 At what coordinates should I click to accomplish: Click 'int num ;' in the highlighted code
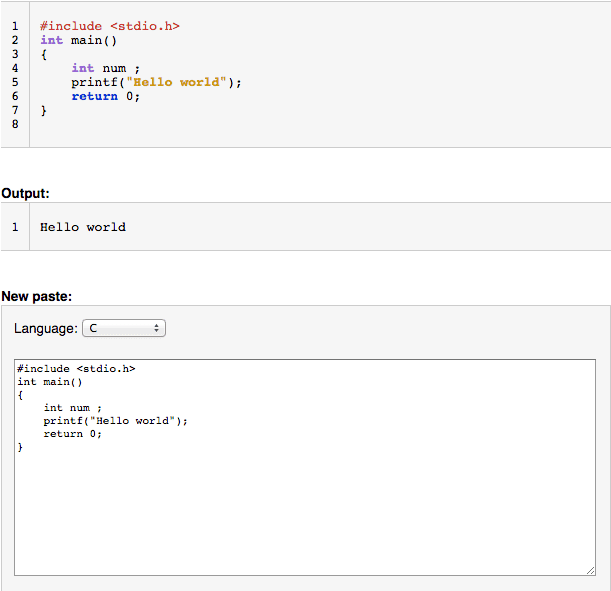point(105,68)
